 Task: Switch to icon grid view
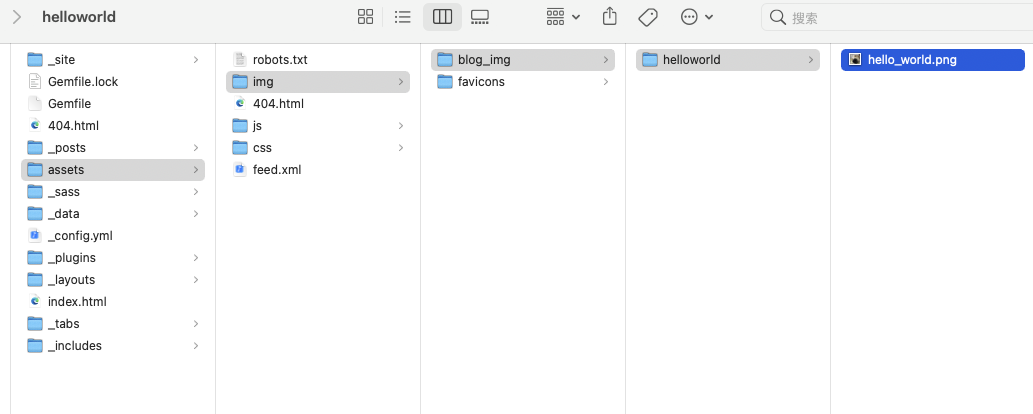tap(365, 17)
